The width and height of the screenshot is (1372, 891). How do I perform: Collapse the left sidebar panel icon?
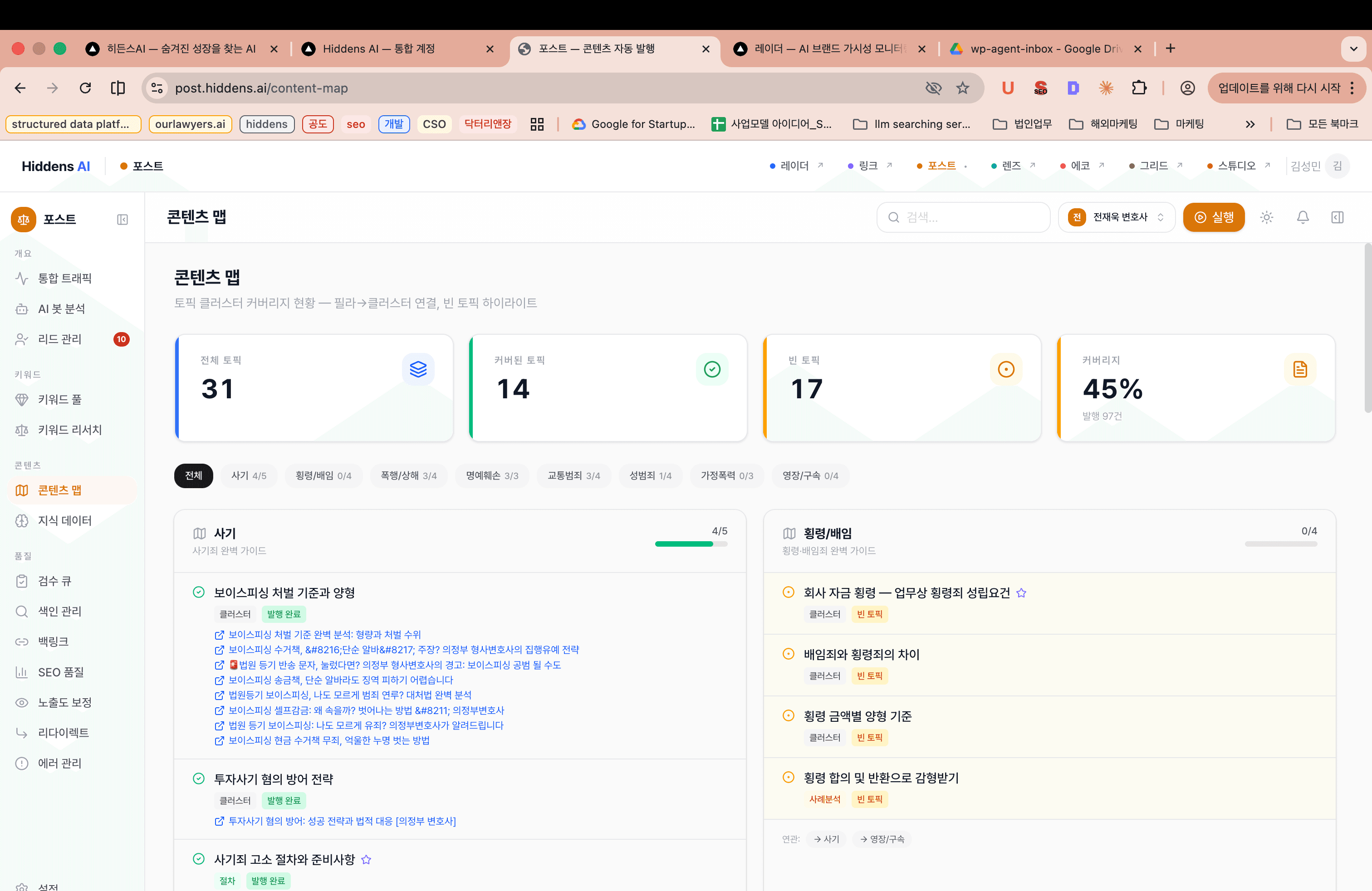pyautogui.click(x=122, y=220)
